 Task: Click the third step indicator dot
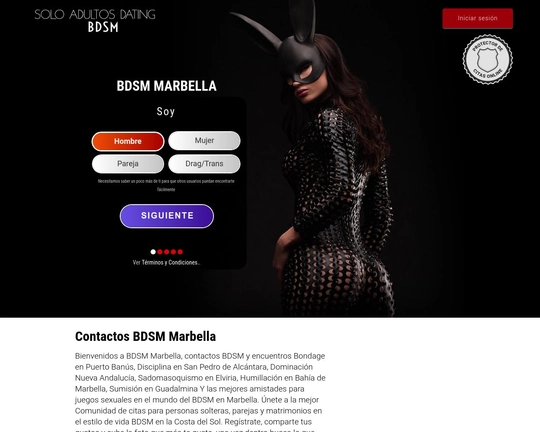pos(167,252)
